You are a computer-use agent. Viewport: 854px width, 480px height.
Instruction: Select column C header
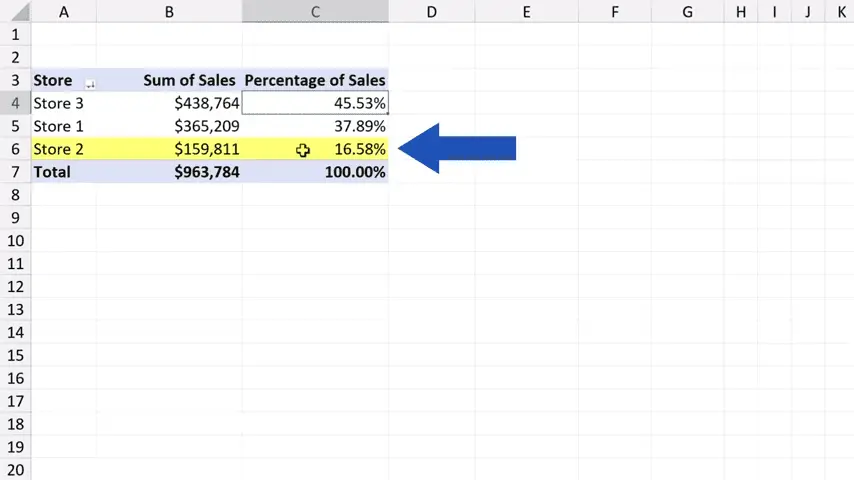(x=314, y=12)
